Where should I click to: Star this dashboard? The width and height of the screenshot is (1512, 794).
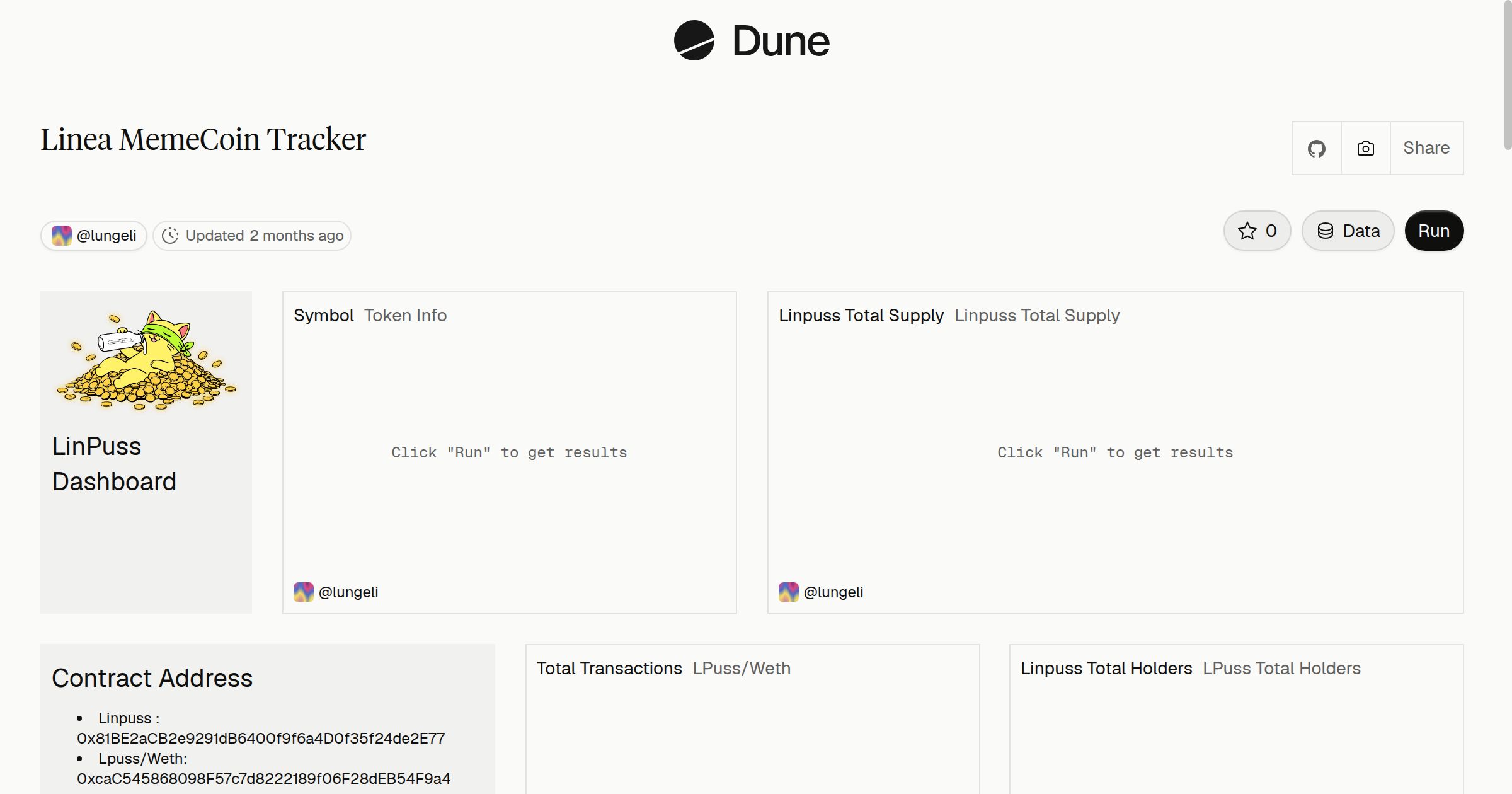click(1257, 231)
